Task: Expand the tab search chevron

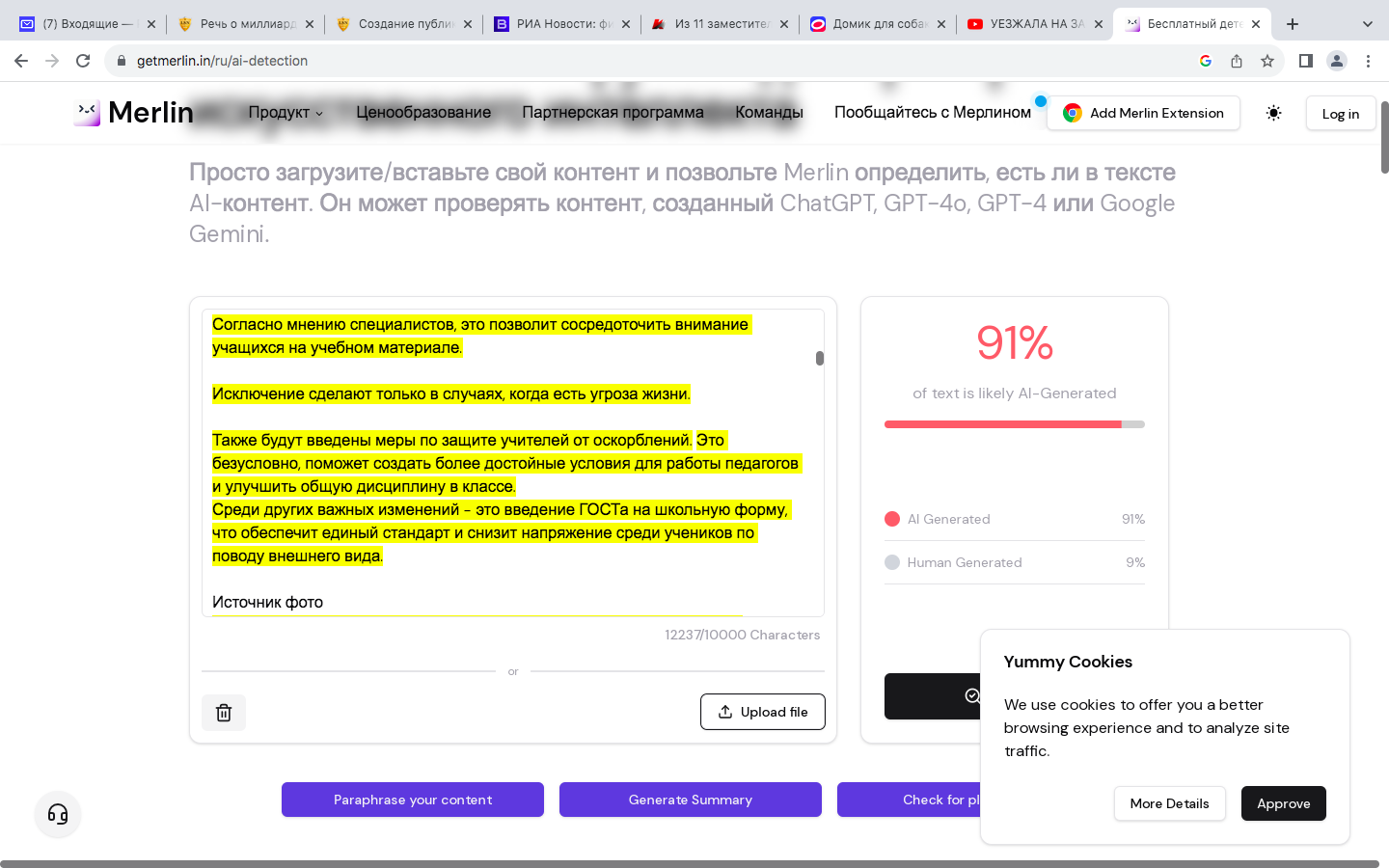Action: click(1367, 24)
